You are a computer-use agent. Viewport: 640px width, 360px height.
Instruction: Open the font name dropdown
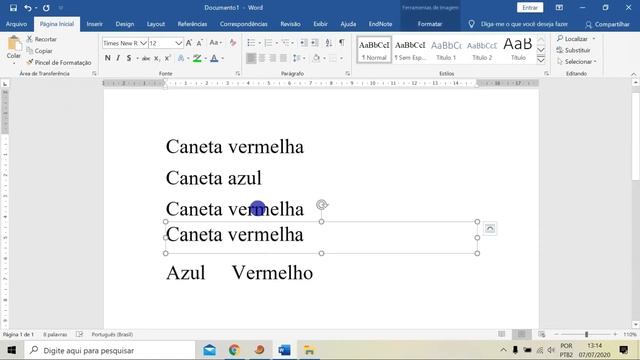point(143,43)
